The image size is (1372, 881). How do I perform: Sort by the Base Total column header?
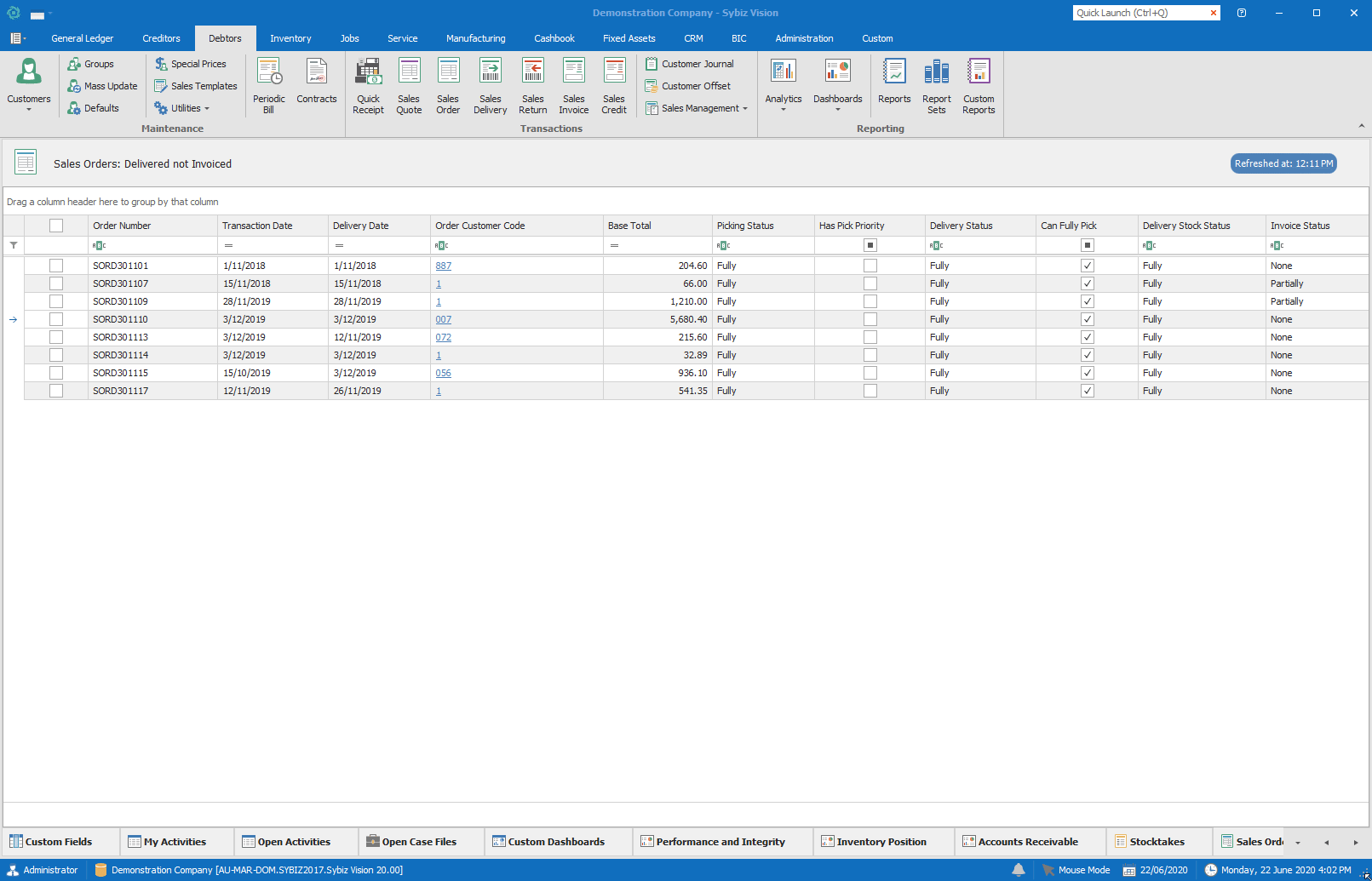click(656, 226)
